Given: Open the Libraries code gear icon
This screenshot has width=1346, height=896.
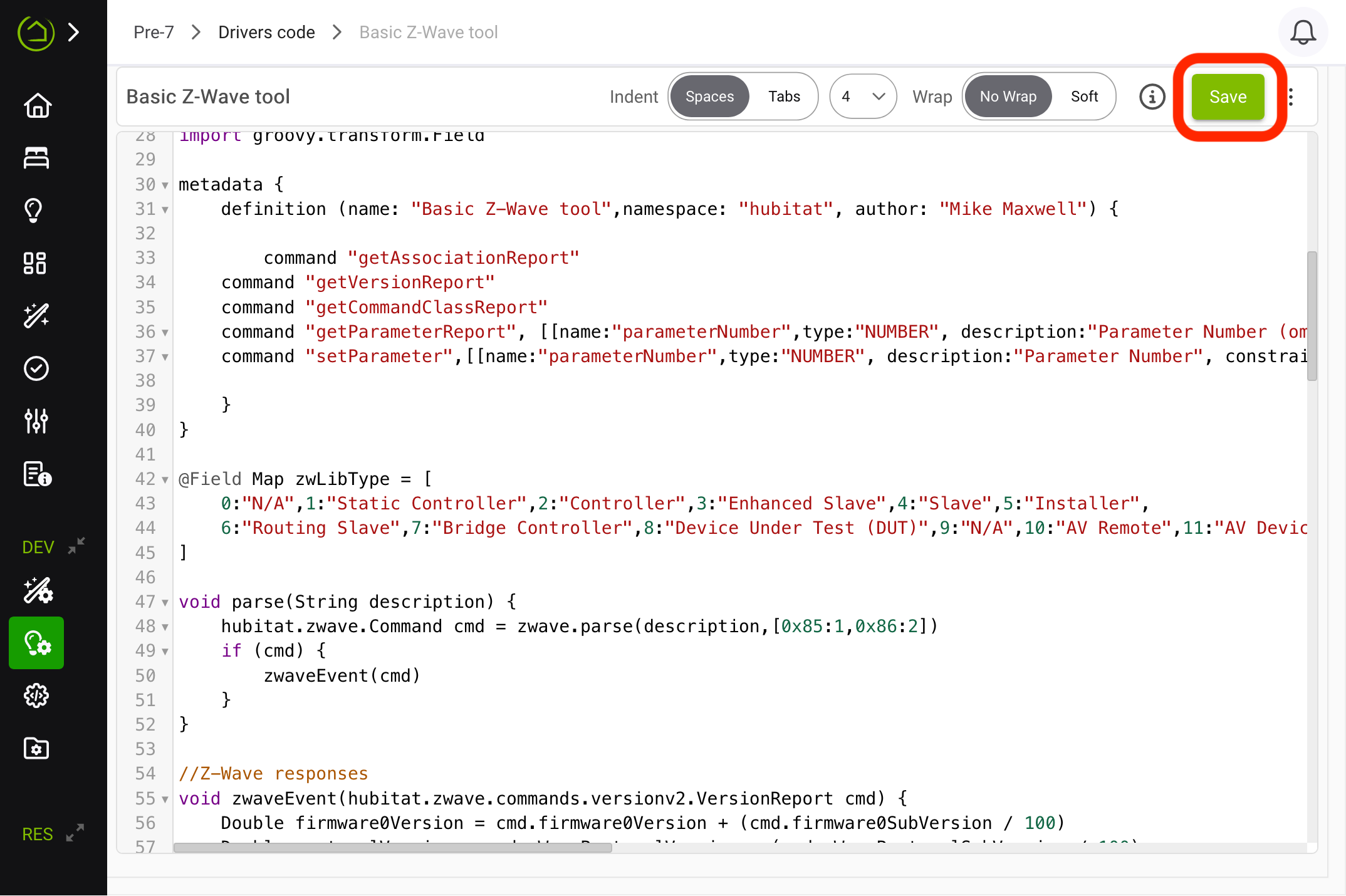Looking at the screenshot, I should click(36, 695).
